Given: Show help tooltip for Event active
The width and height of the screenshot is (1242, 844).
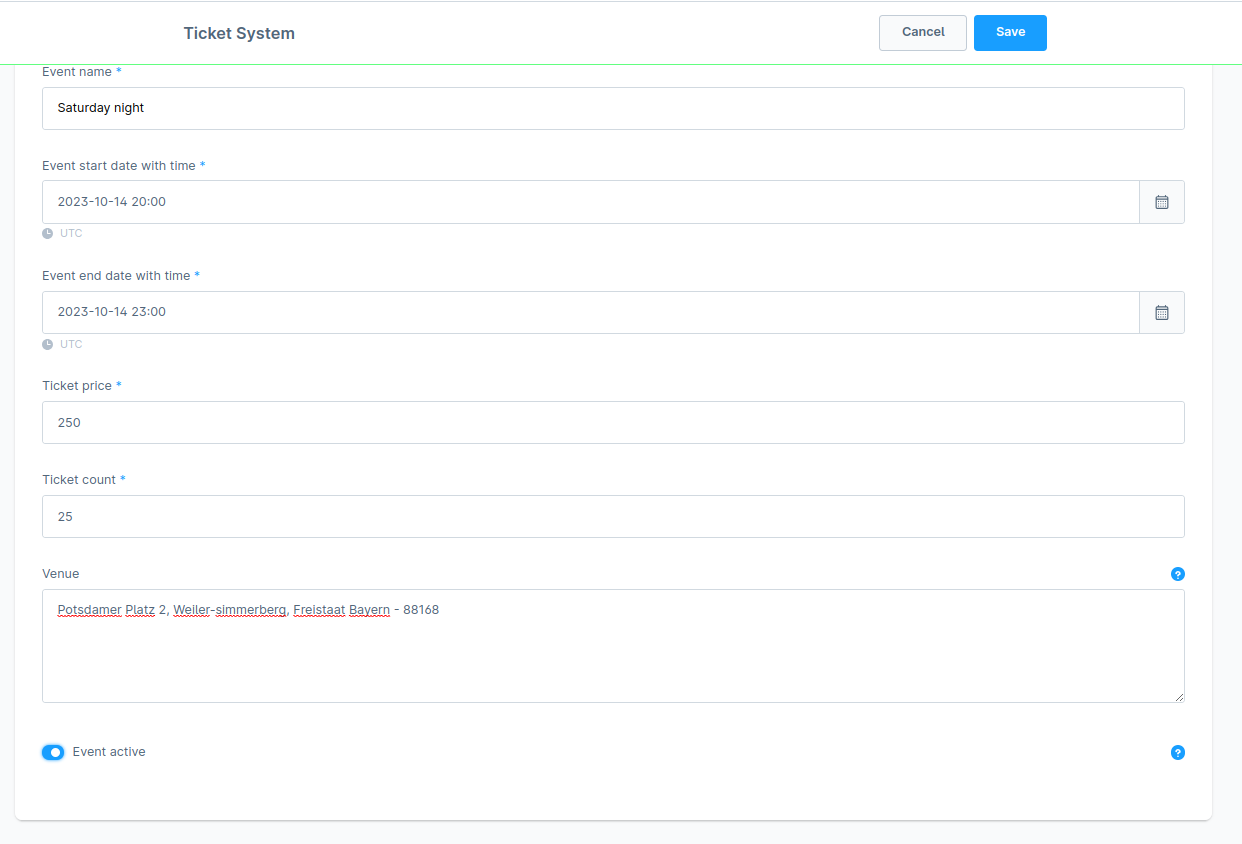Looking at the screenshot, I should [1177, 752].
